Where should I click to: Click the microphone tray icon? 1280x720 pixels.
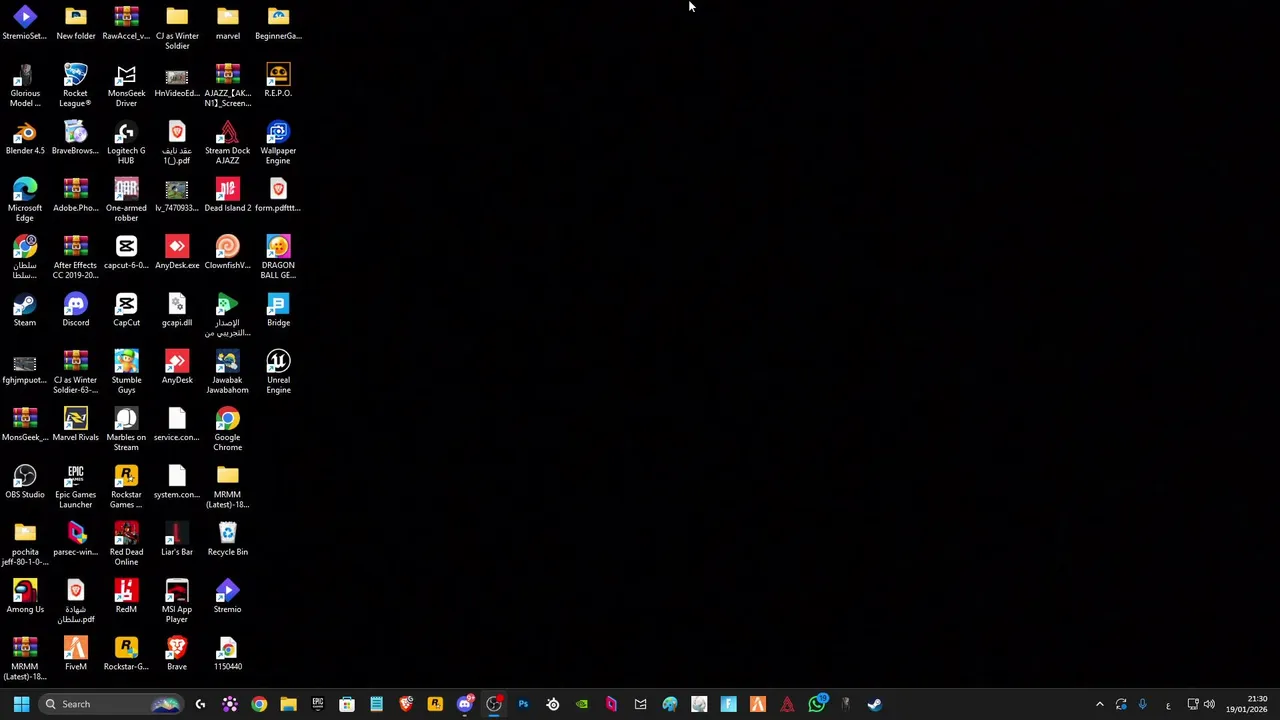tap(1142, 704)
